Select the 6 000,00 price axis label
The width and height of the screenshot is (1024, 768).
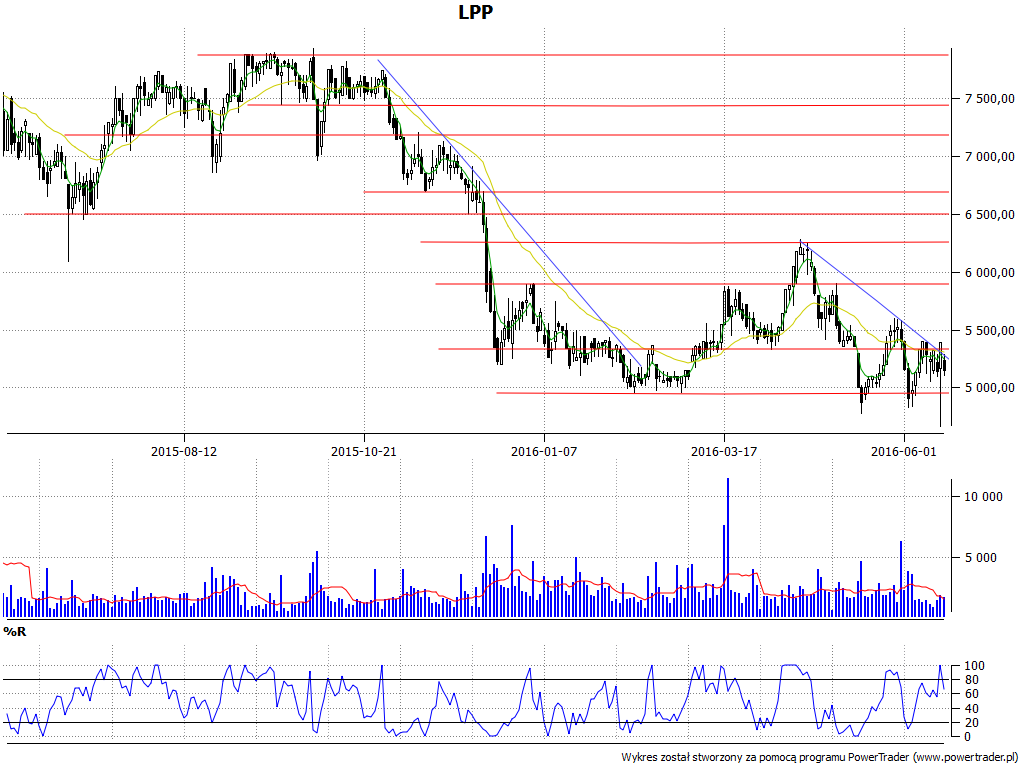tap(990, 273)
